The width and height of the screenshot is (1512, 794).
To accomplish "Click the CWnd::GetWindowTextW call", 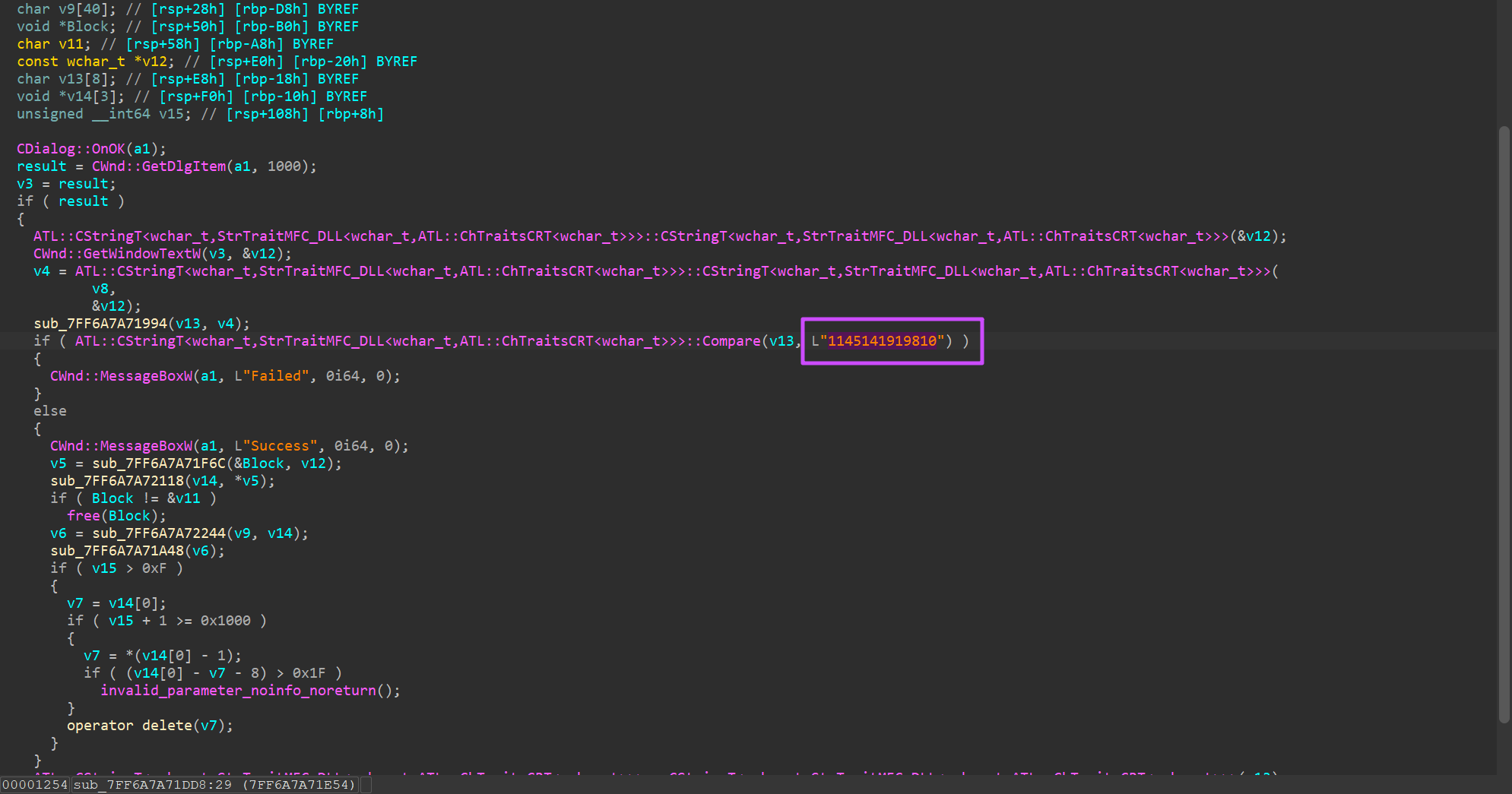I will tap(117, 254).
